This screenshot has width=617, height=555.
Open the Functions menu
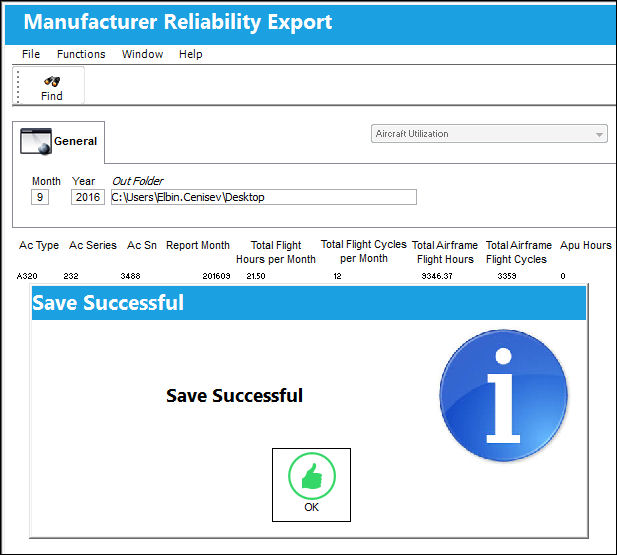(x=81, y=54)
